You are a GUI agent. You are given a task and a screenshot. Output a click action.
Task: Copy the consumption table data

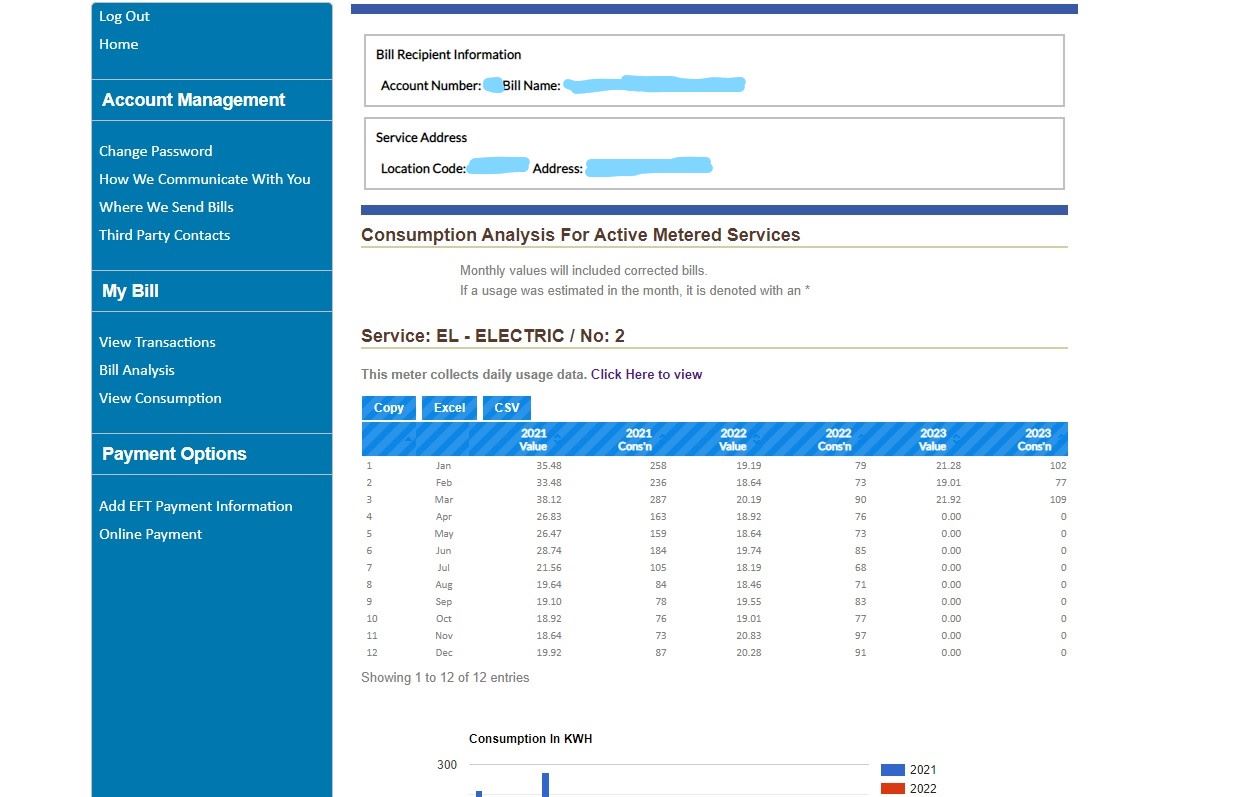pos(388,407)
